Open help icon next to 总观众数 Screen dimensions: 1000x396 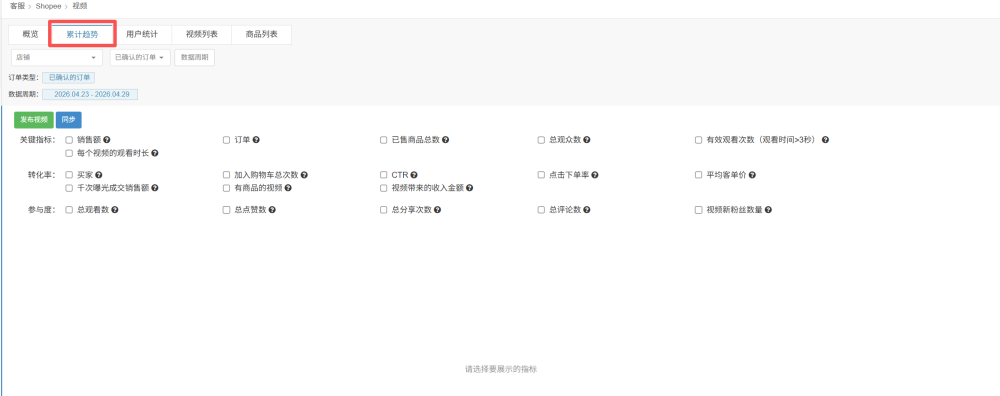pyautogui.click(x=587, y=140)
